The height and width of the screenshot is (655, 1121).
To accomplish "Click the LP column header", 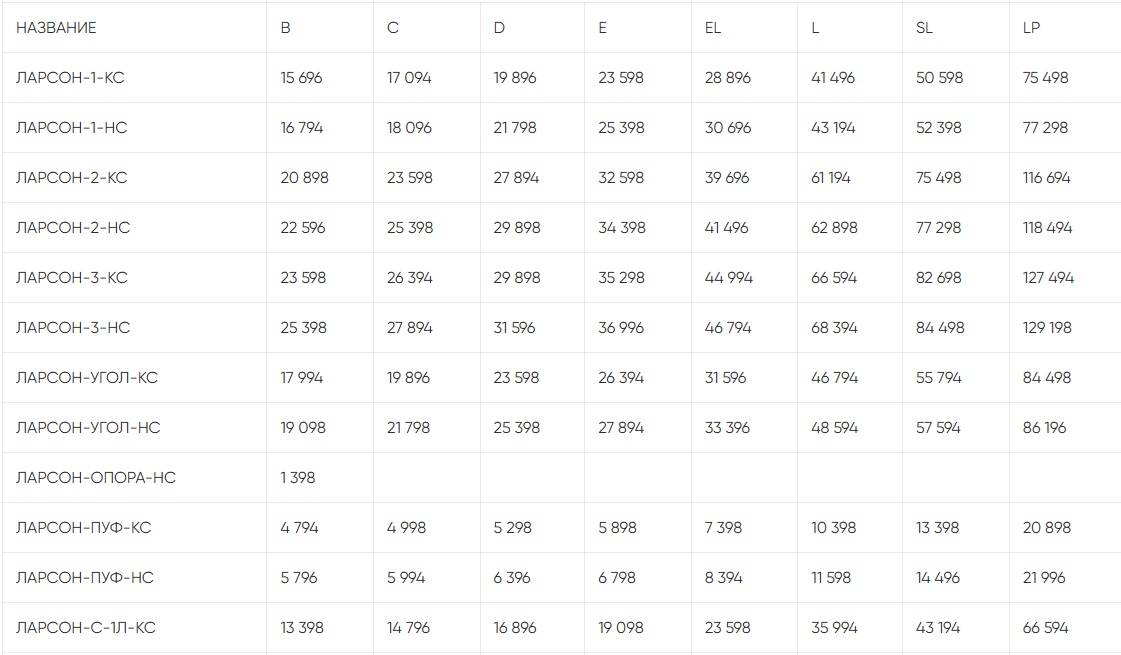I will click(x=1031, y=28).
